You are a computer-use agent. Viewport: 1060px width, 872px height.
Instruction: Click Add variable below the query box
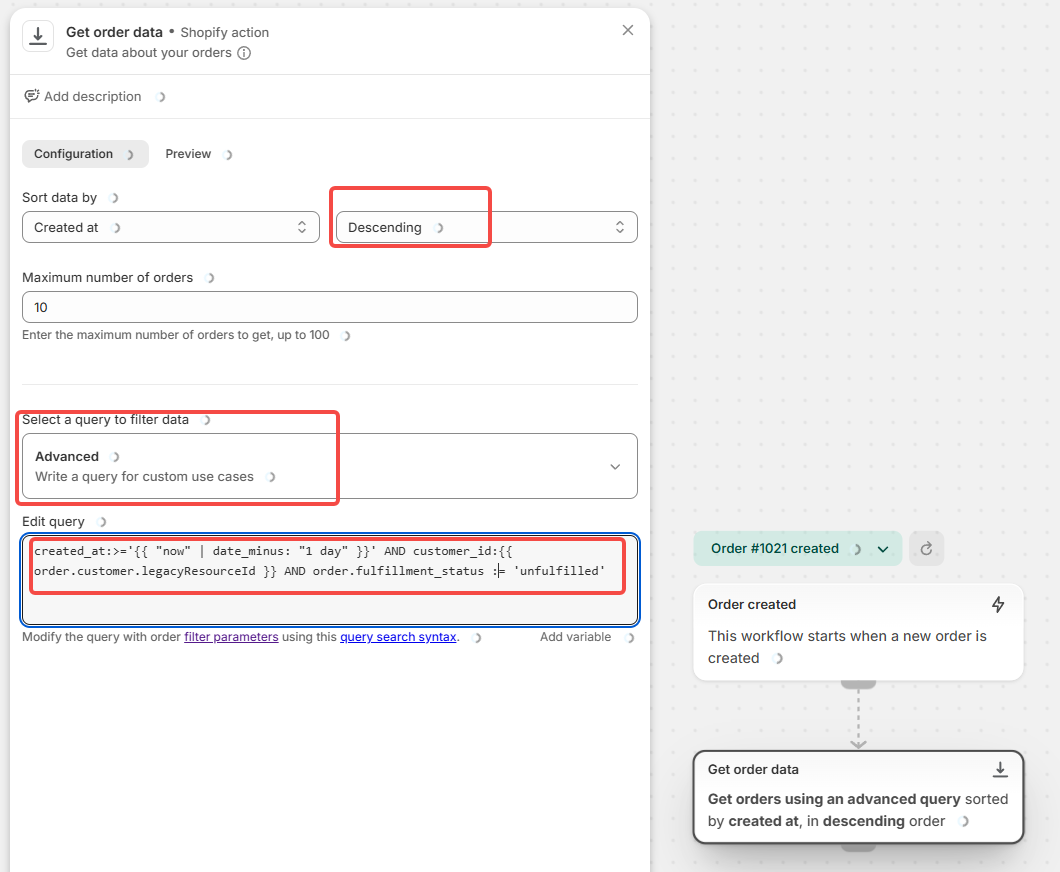tap(575, 637)
